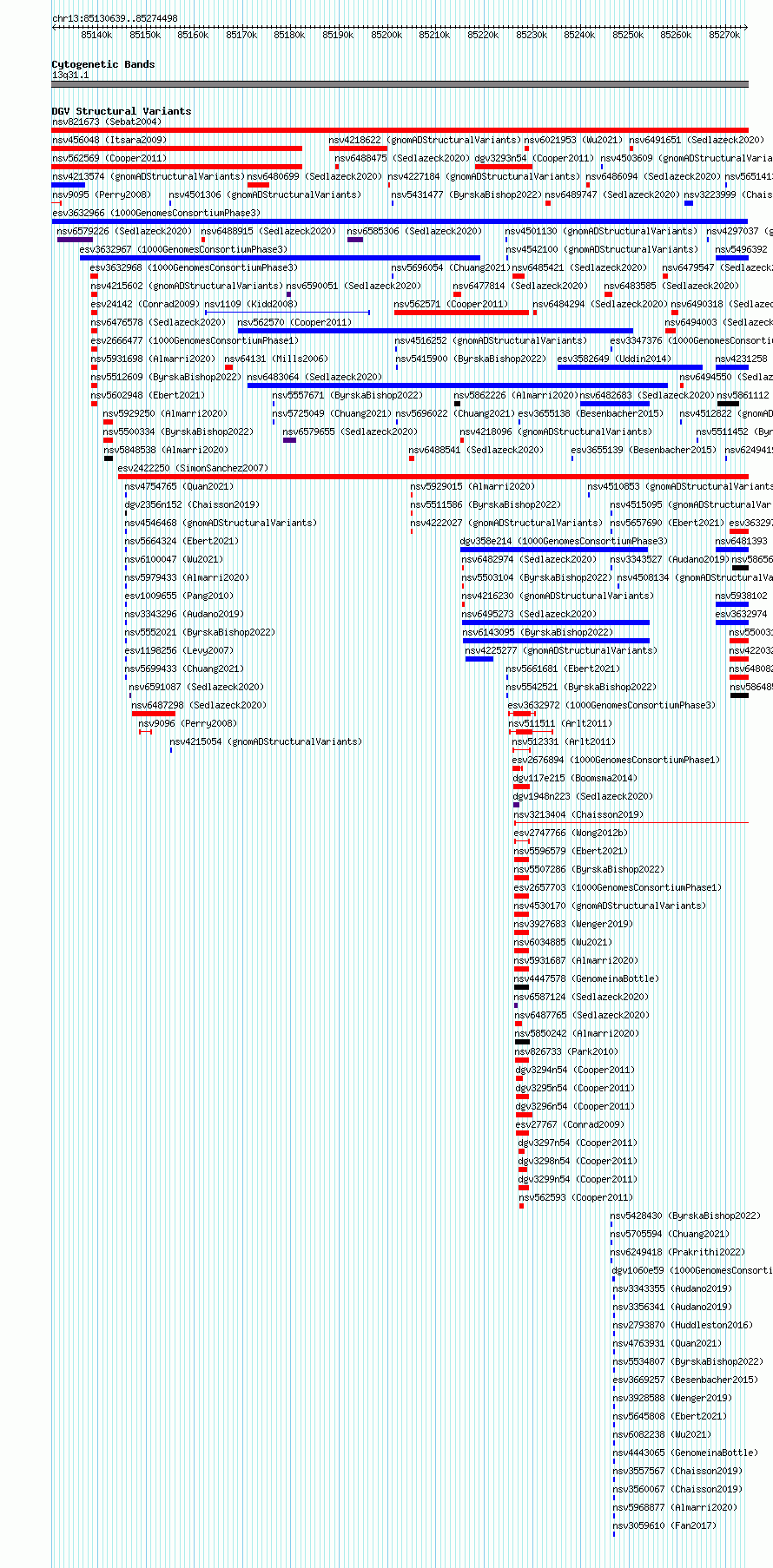
Task: Select nsv5602948 (Ebert2021) variant label
Action: point(148,395)
